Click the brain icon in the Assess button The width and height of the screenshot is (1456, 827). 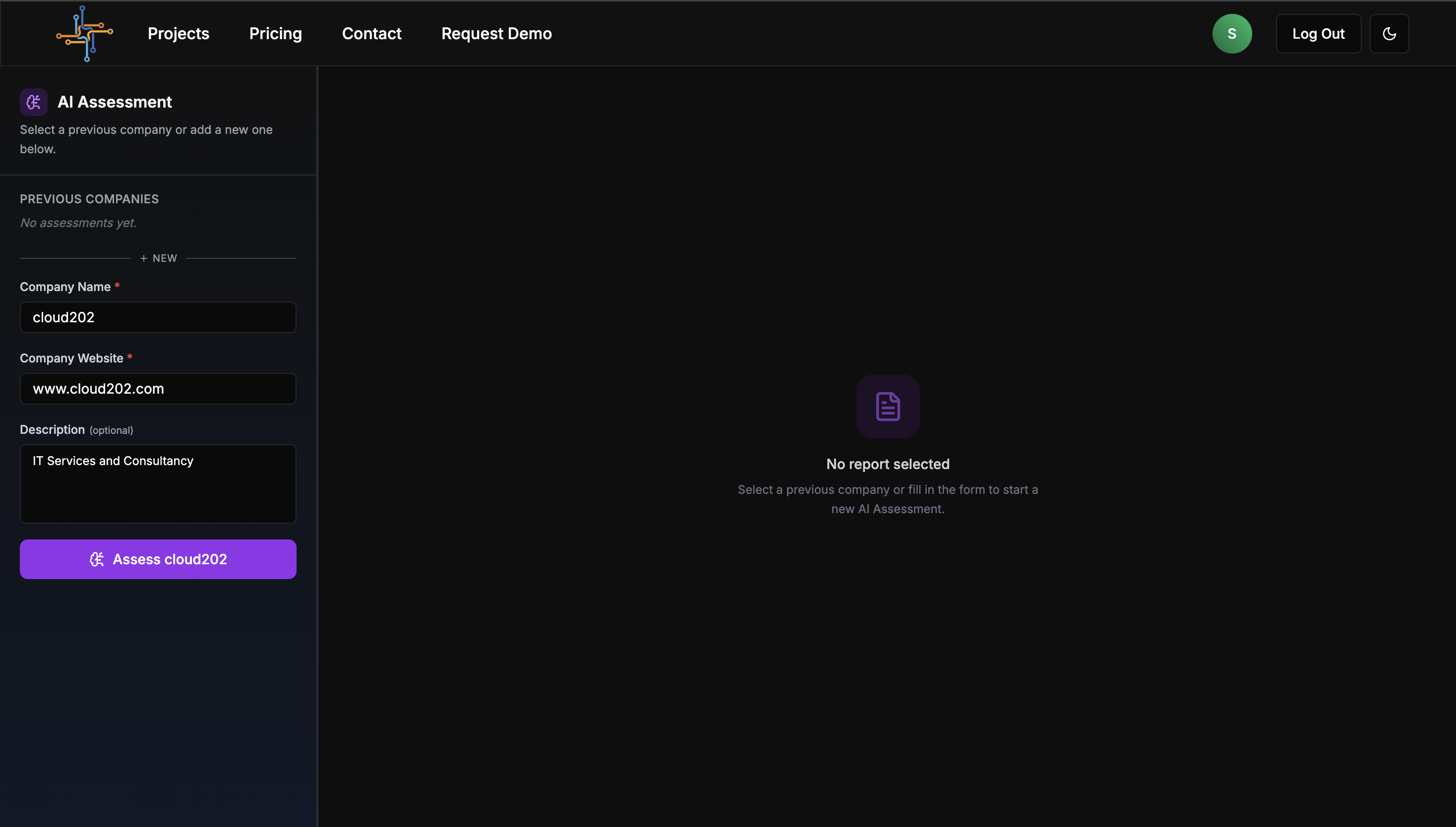97,559
